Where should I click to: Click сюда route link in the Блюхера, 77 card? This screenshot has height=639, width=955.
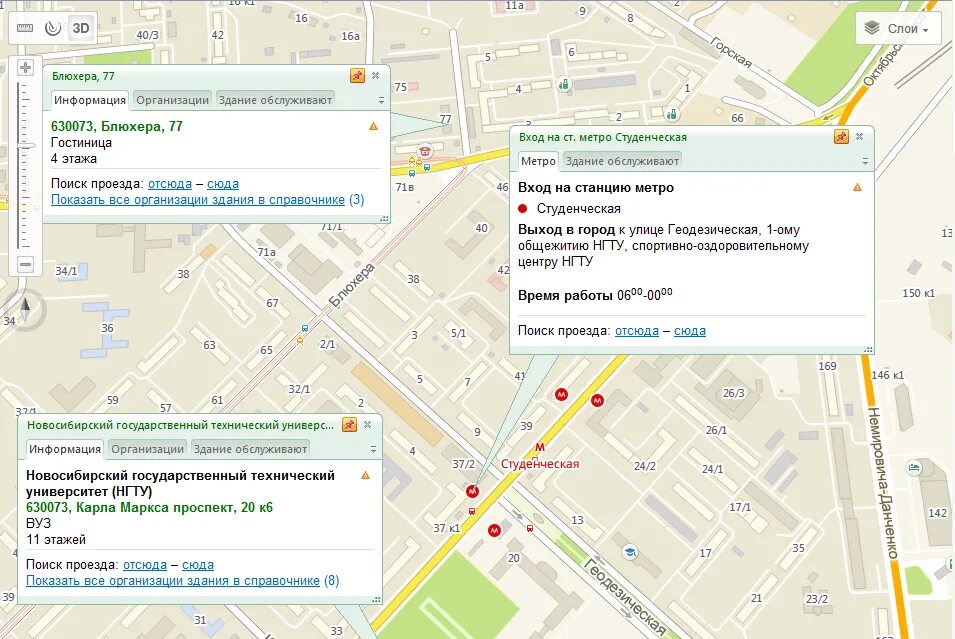point(223,183)
